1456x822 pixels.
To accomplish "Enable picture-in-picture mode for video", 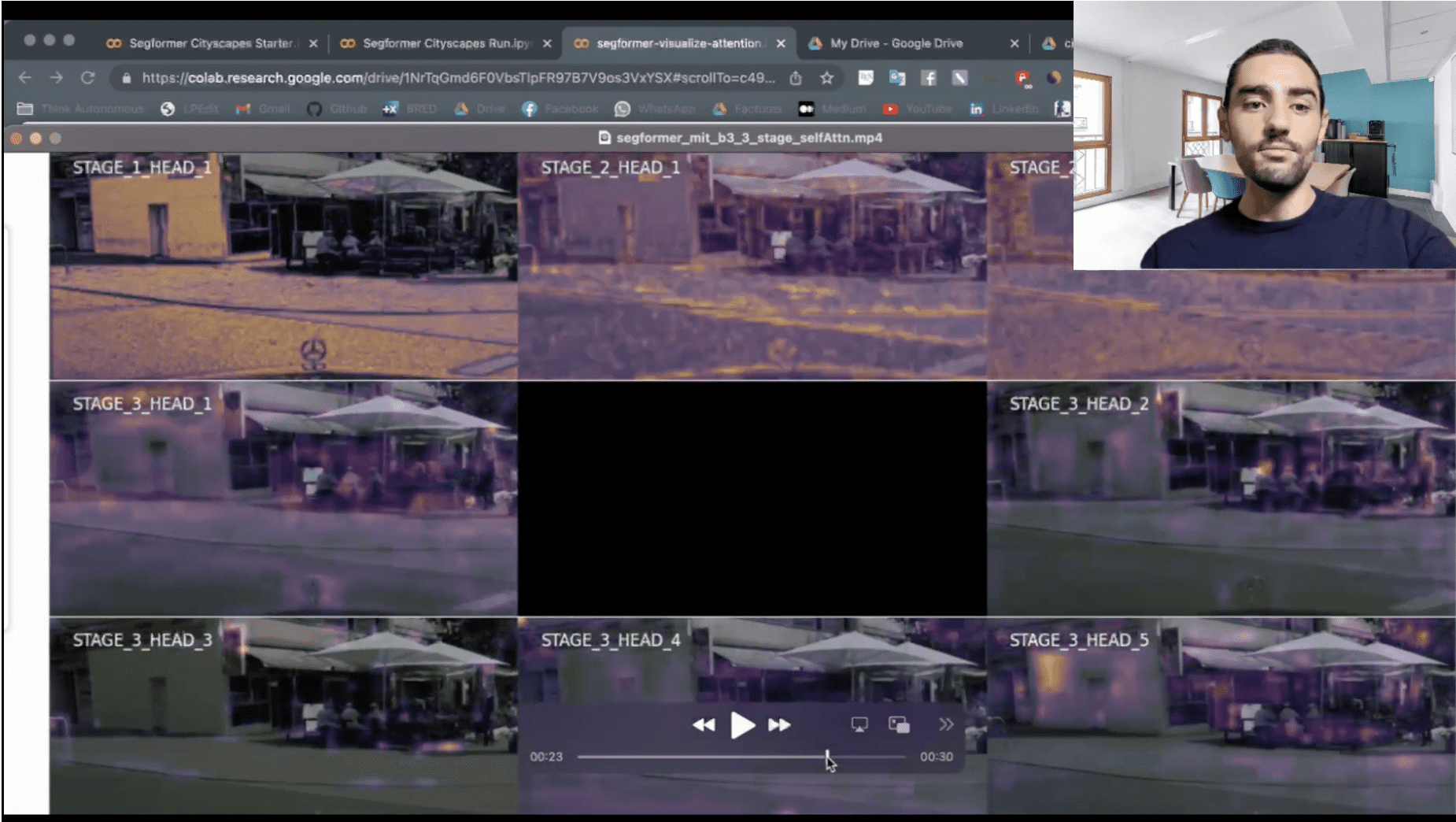I will (x=899, y=725).
